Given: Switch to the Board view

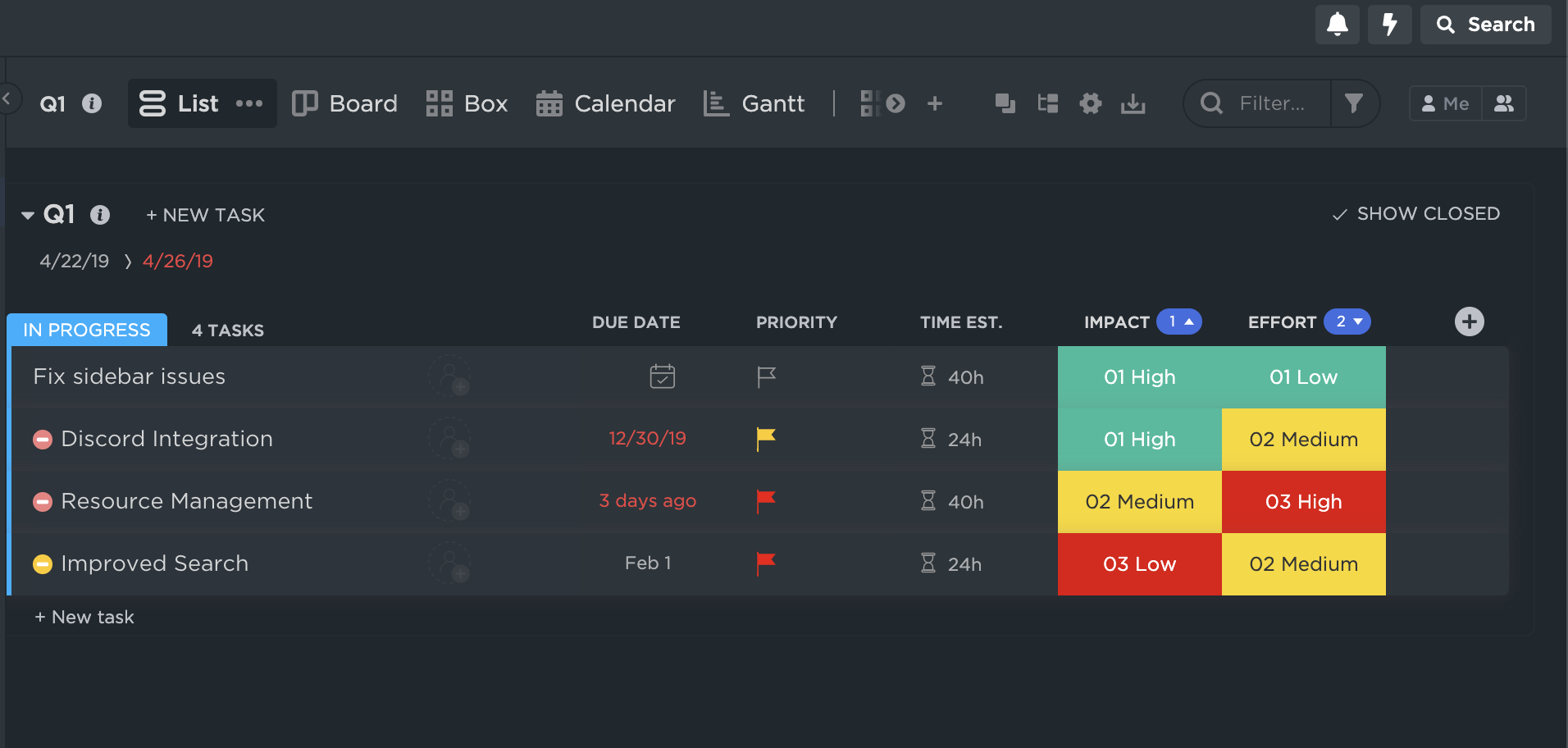Looking at the screenshot, I should 345,103.
